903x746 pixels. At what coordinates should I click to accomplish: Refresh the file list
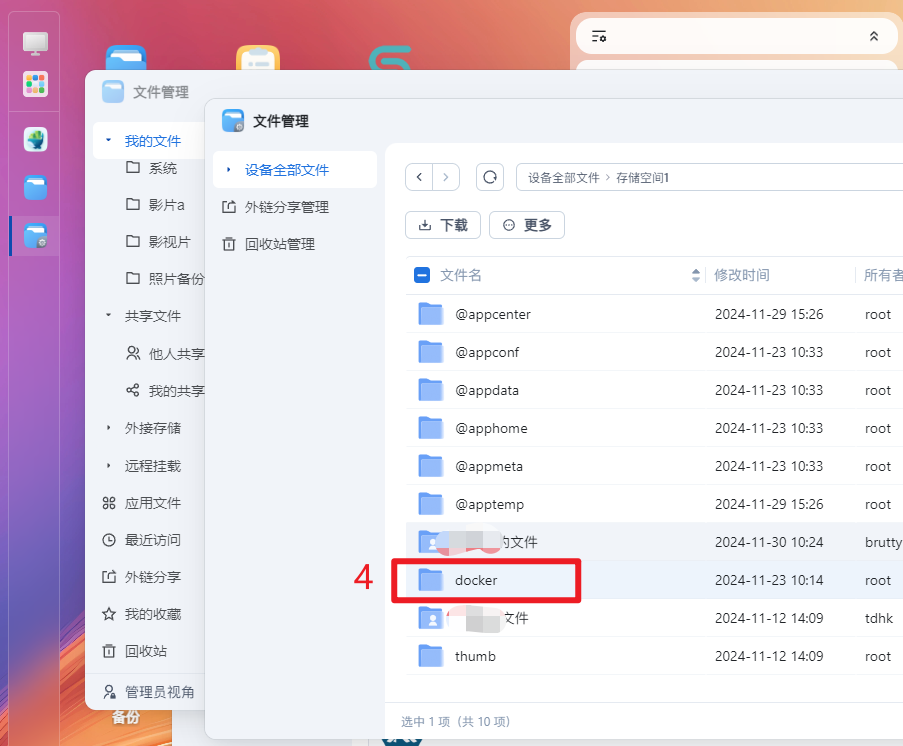click(490, 177)
